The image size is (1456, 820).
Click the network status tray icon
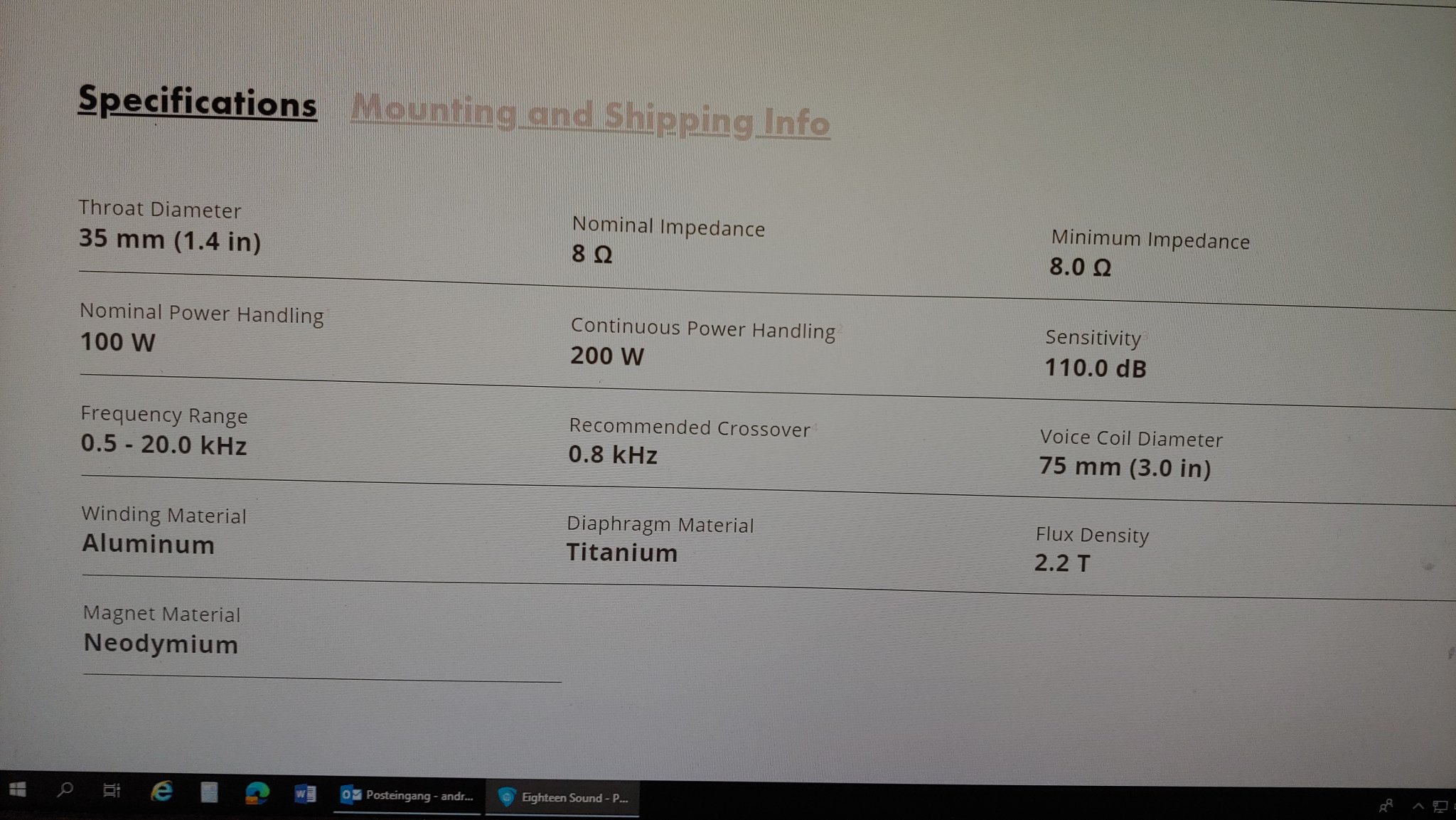(x=1440, y=806)
